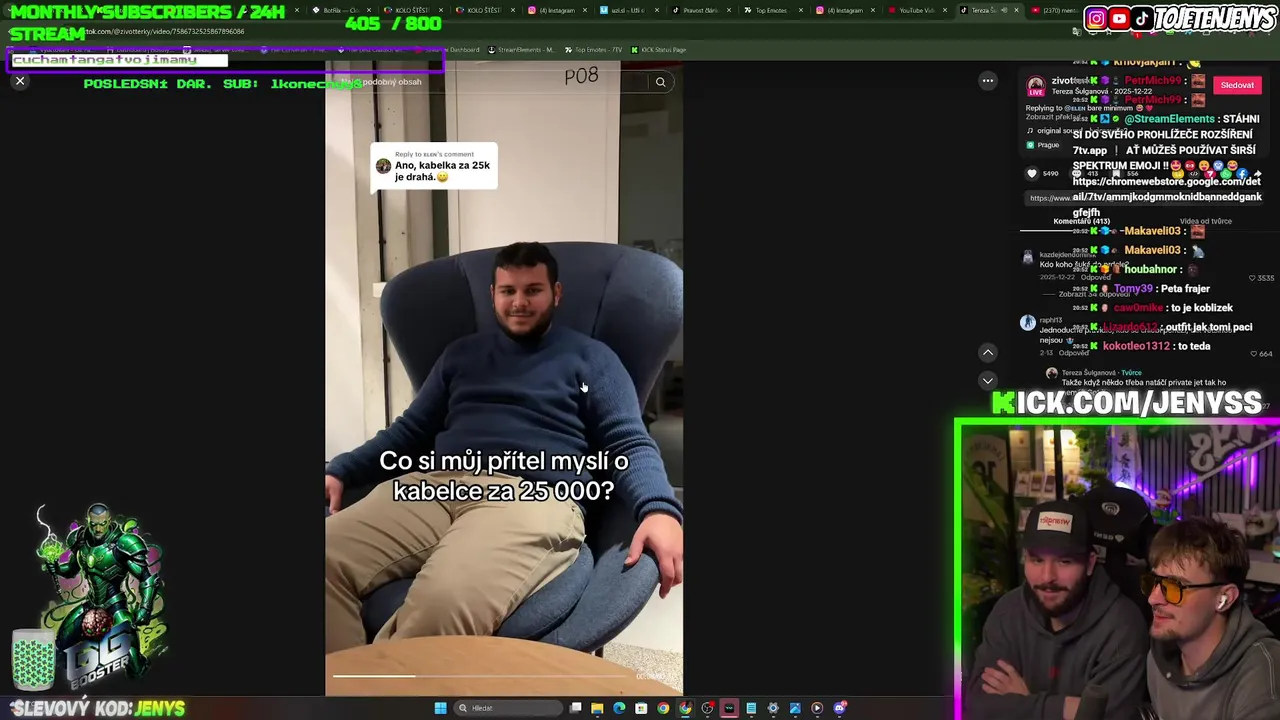Open first Chrome icon in taskbar
This screenshot has height=720, width=1280.
(x=663, y=708)
